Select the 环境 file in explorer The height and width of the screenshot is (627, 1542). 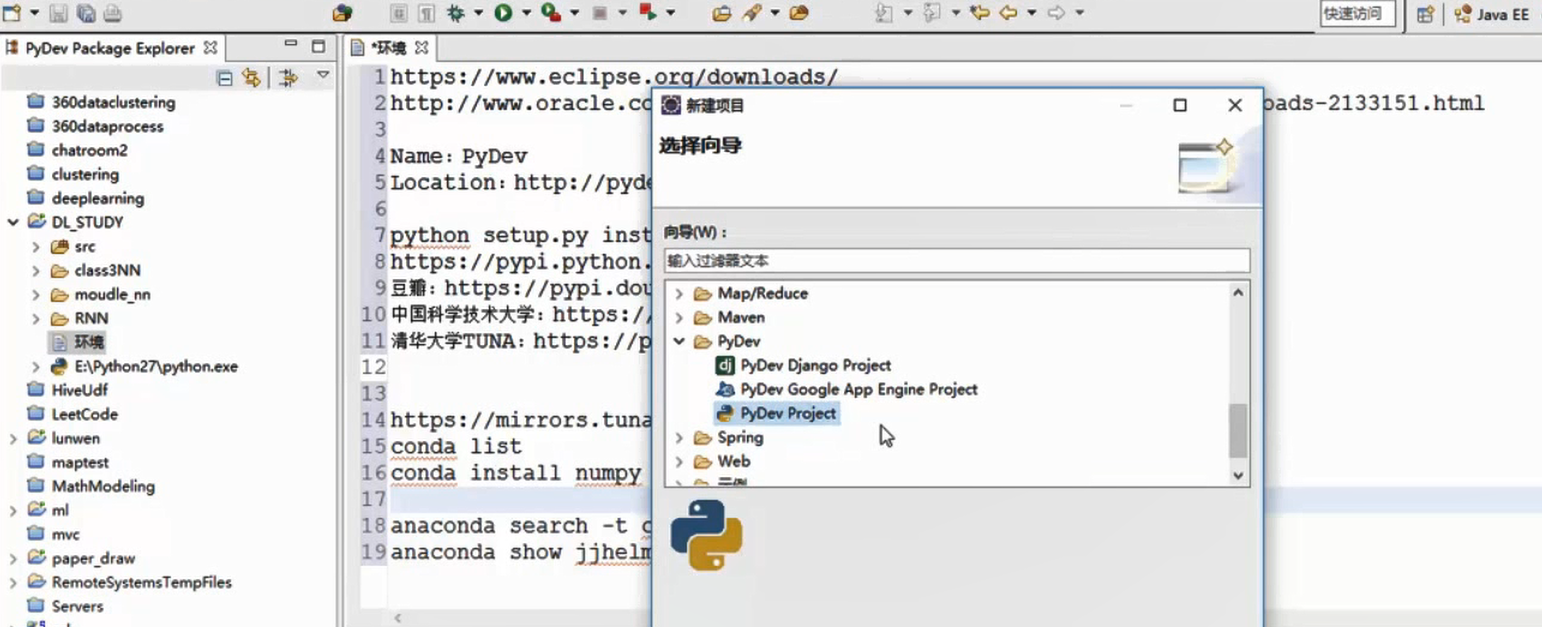[x=78, y=342]
